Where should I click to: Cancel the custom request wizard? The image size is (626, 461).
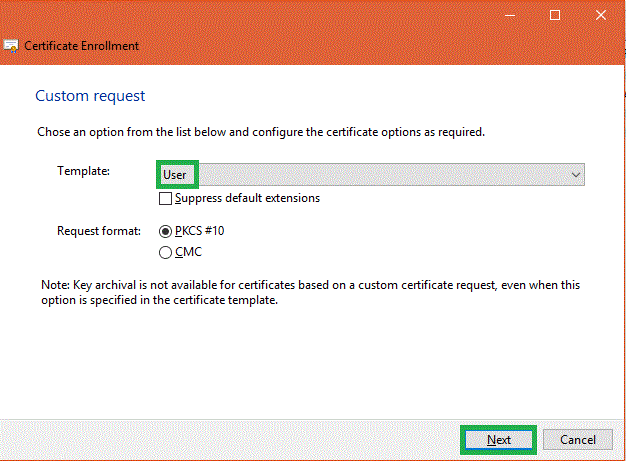[578, 440]
